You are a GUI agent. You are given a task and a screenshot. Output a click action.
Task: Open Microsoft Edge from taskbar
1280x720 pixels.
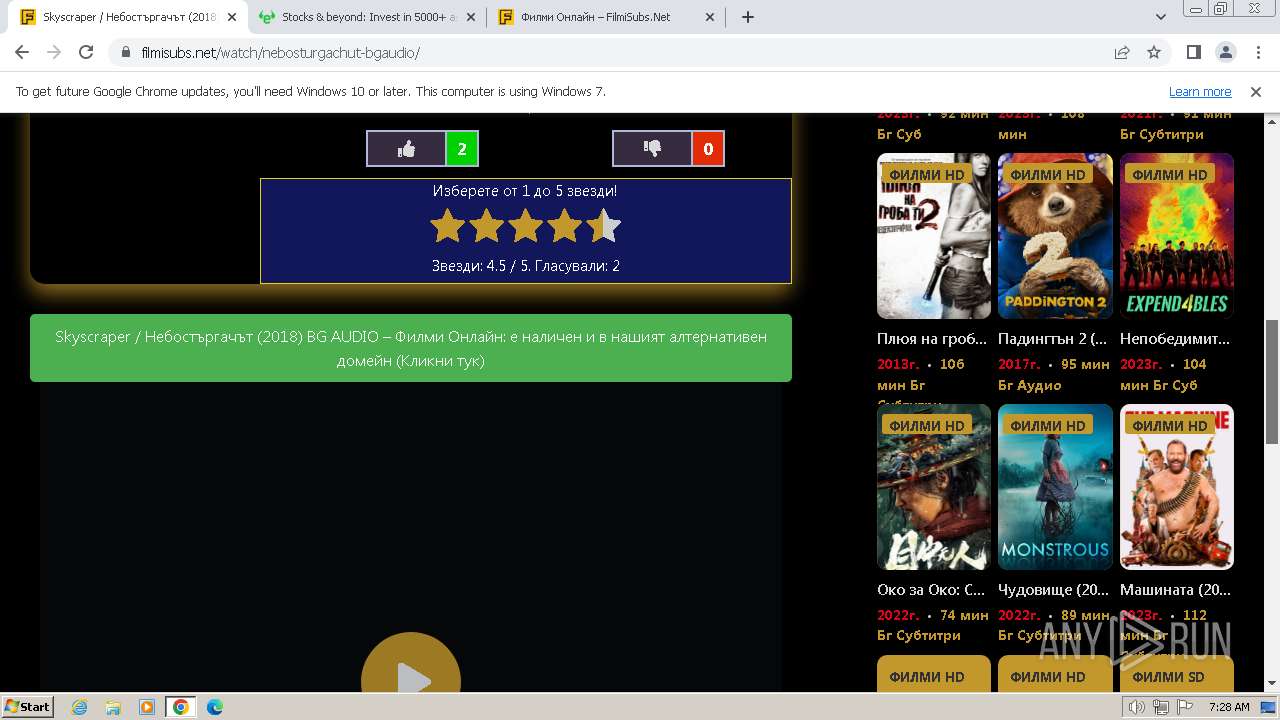click(x=215, y=707)
